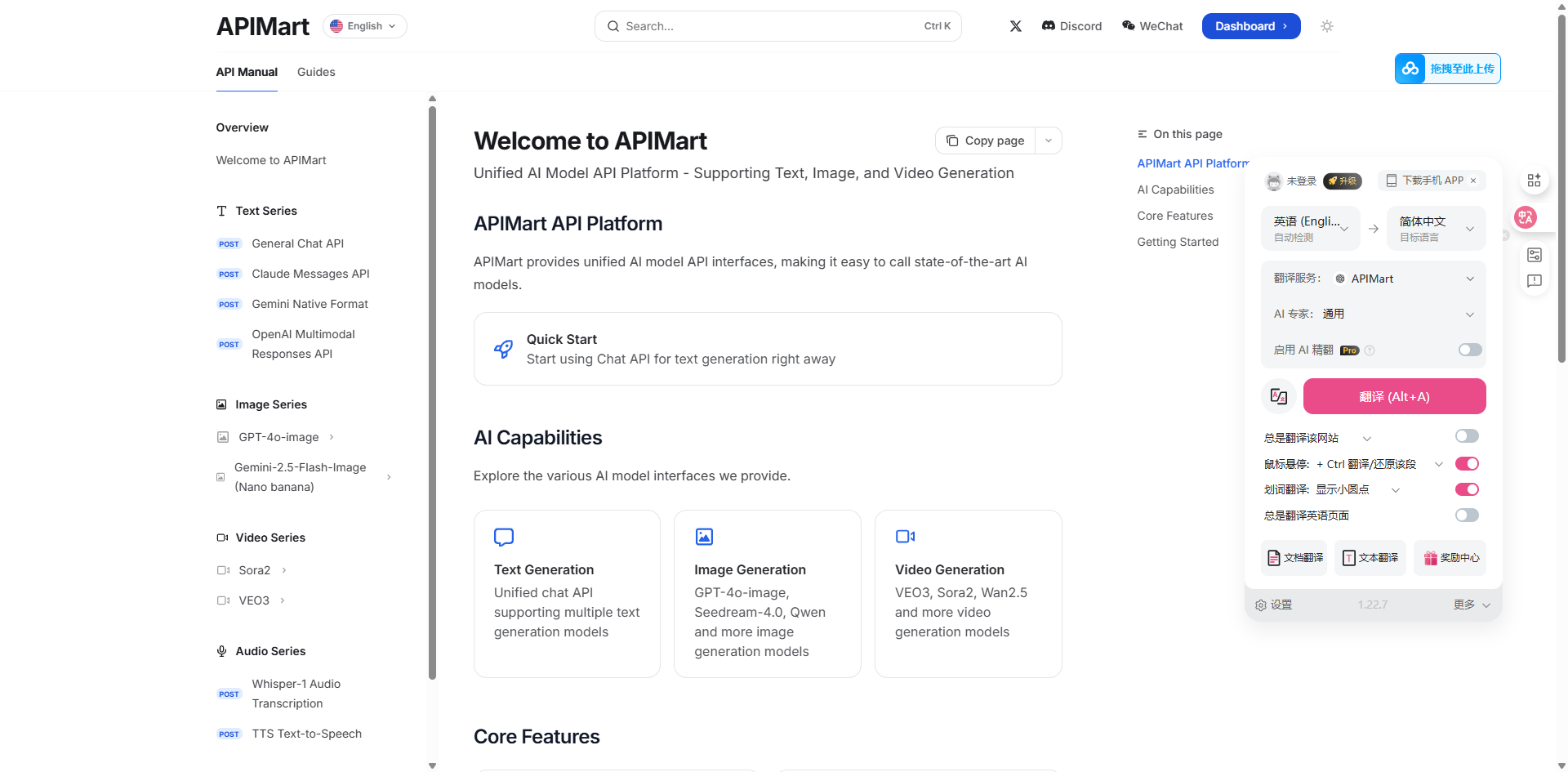Click the Video Generation camera icon

click(x=905, y=537)
